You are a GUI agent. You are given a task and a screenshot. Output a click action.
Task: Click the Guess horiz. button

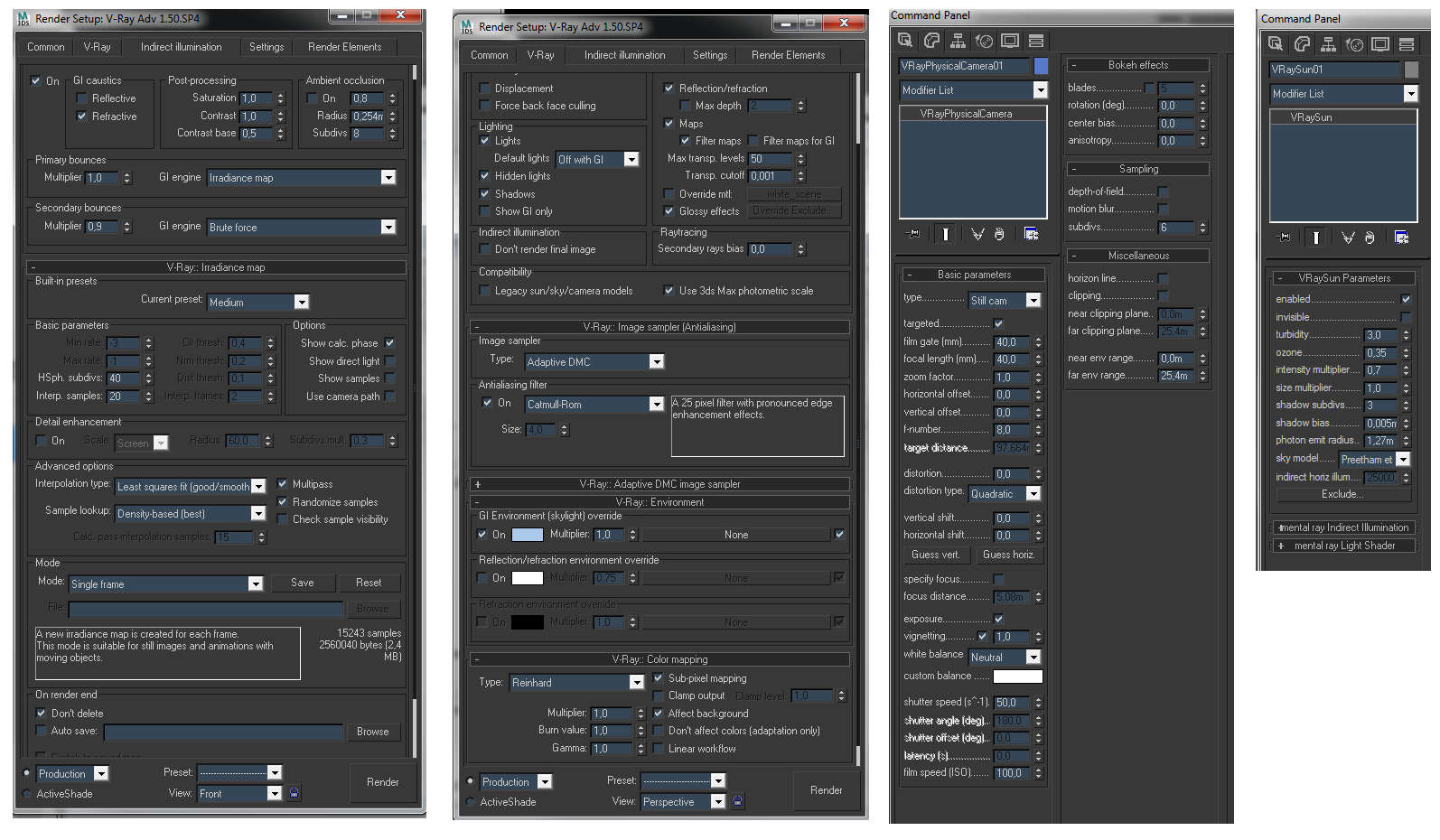click(x=1008, y=555)
